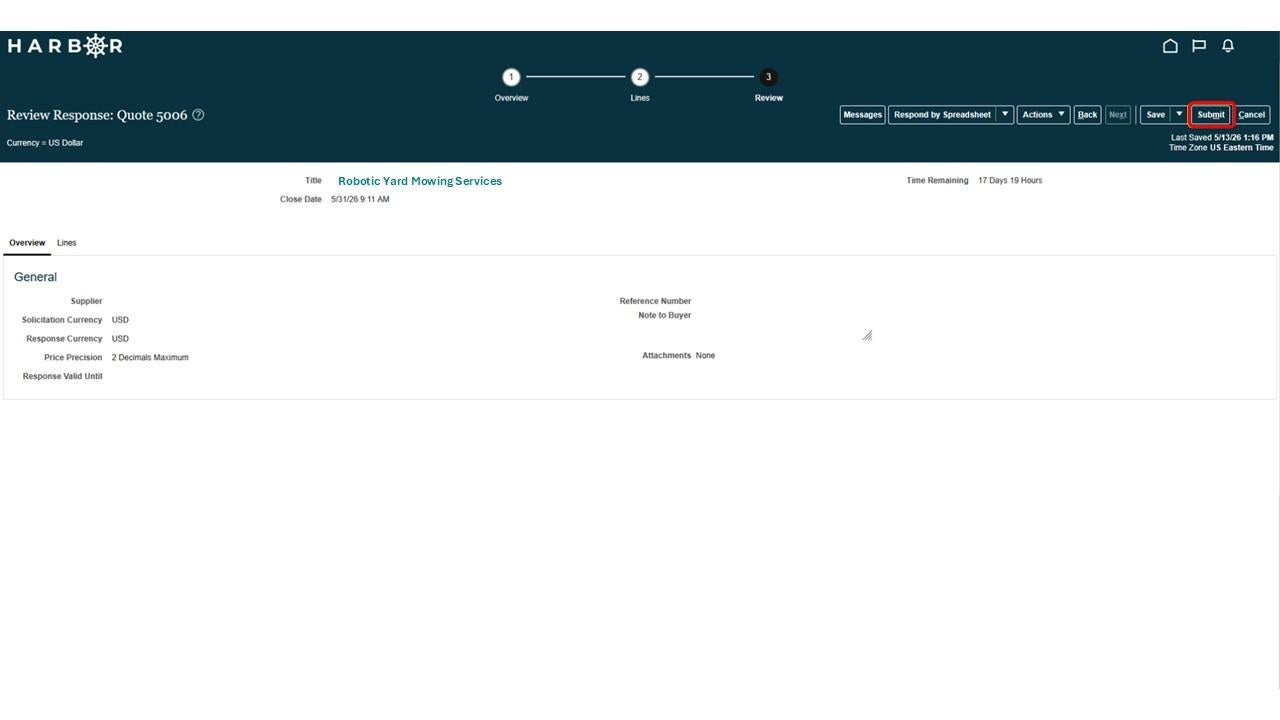Click the 'Currency = US Dollar' text
Screen dimensions: 1280x720
45,143
